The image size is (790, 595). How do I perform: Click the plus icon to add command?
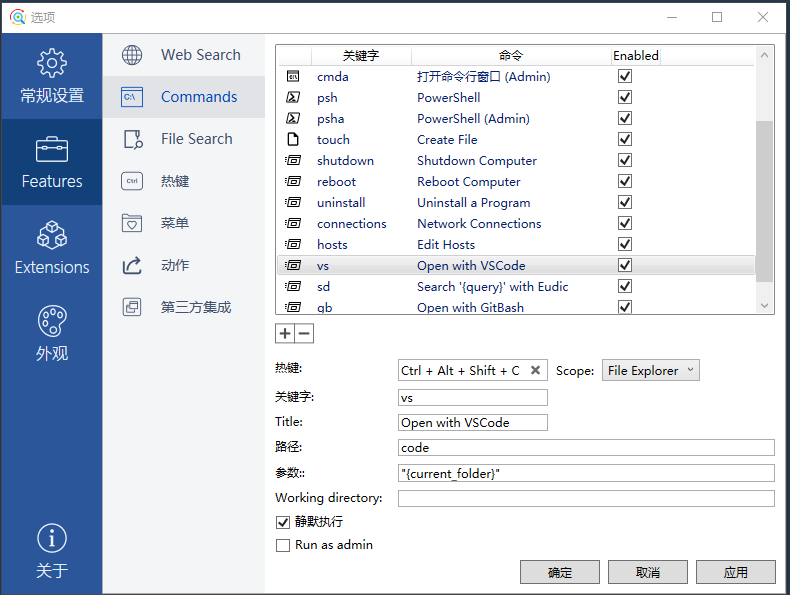click(x=285, y=334)
